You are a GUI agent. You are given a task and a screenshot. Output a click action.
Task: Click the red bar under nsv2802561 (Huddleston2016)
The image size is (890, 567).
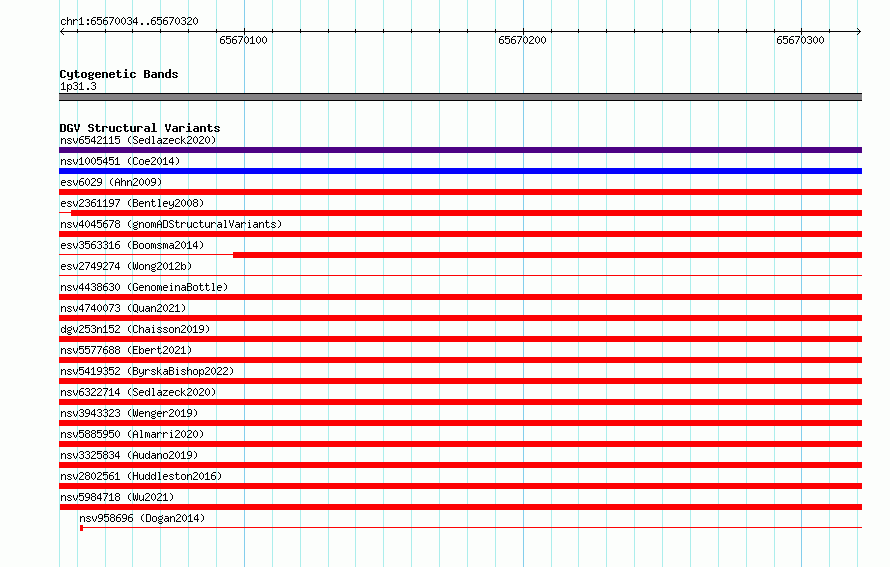click(x=460, y=486)
